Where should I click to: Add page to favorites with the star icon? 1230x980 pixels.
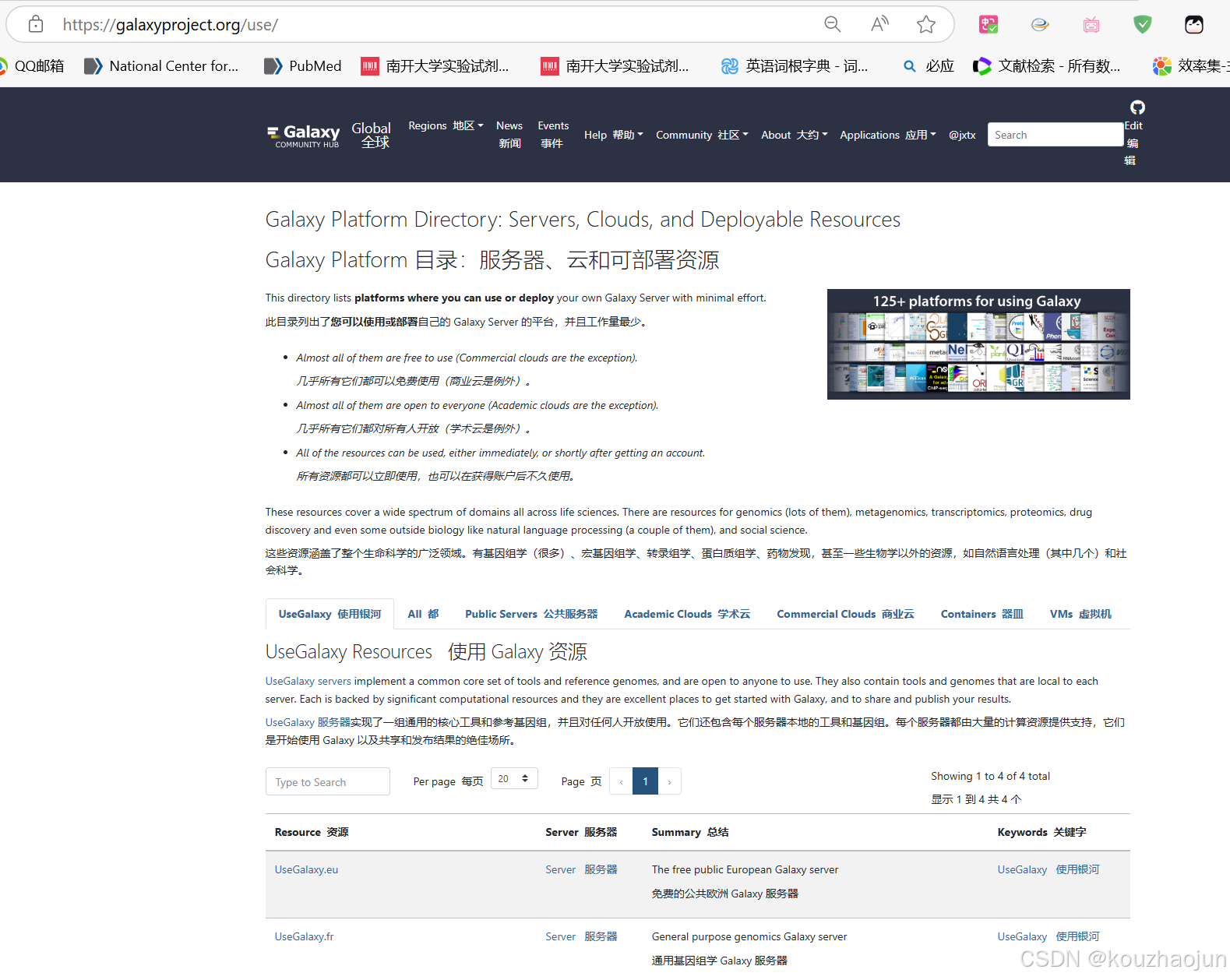(926, 24)
